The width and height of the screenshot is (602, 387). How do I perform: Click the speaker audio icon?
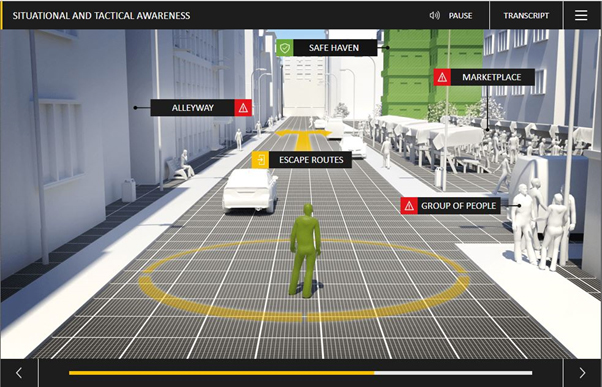tap(435, 15)
